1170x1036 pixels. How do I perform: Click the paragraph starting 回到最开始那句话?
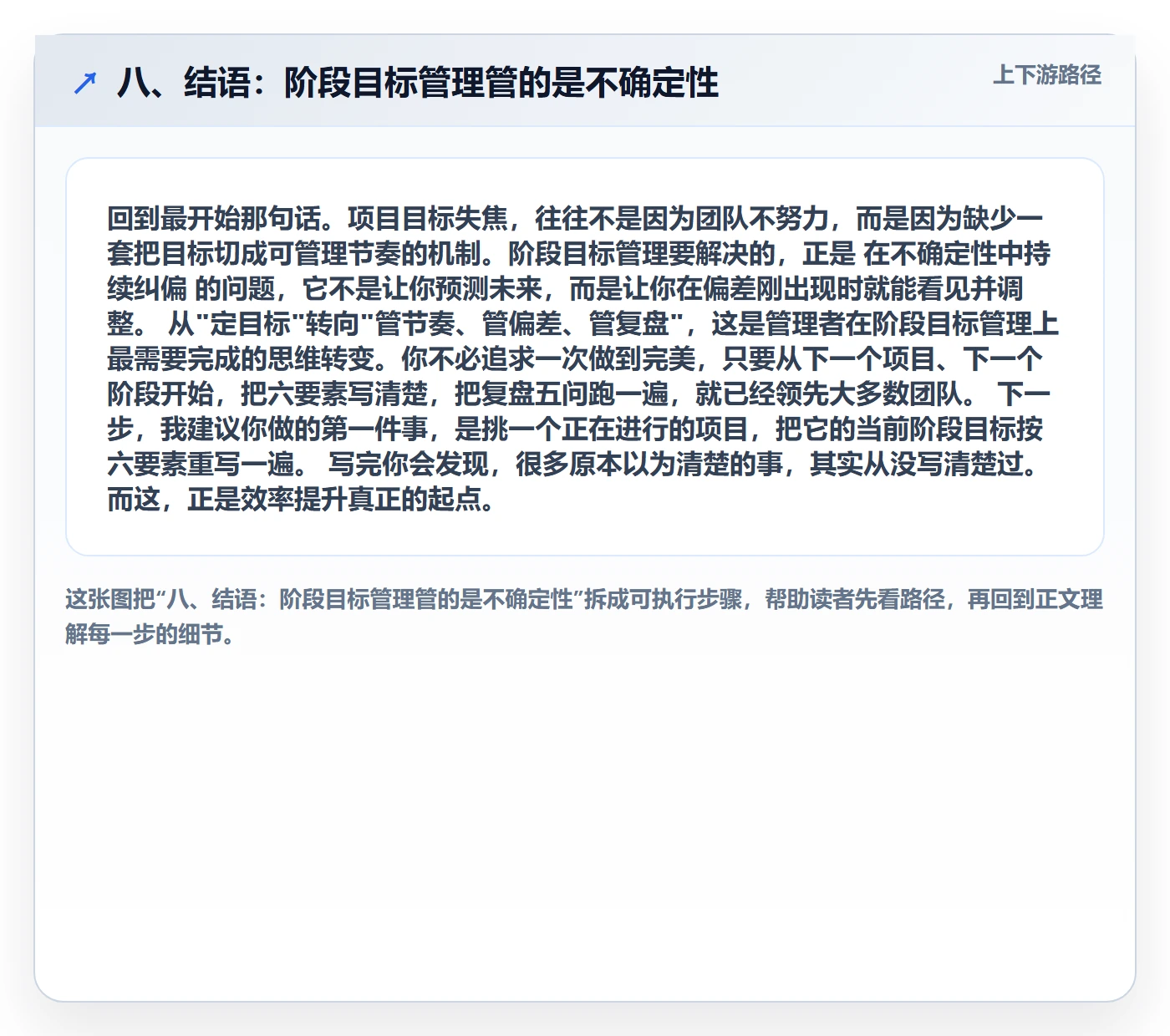click(x=582, y=358)
